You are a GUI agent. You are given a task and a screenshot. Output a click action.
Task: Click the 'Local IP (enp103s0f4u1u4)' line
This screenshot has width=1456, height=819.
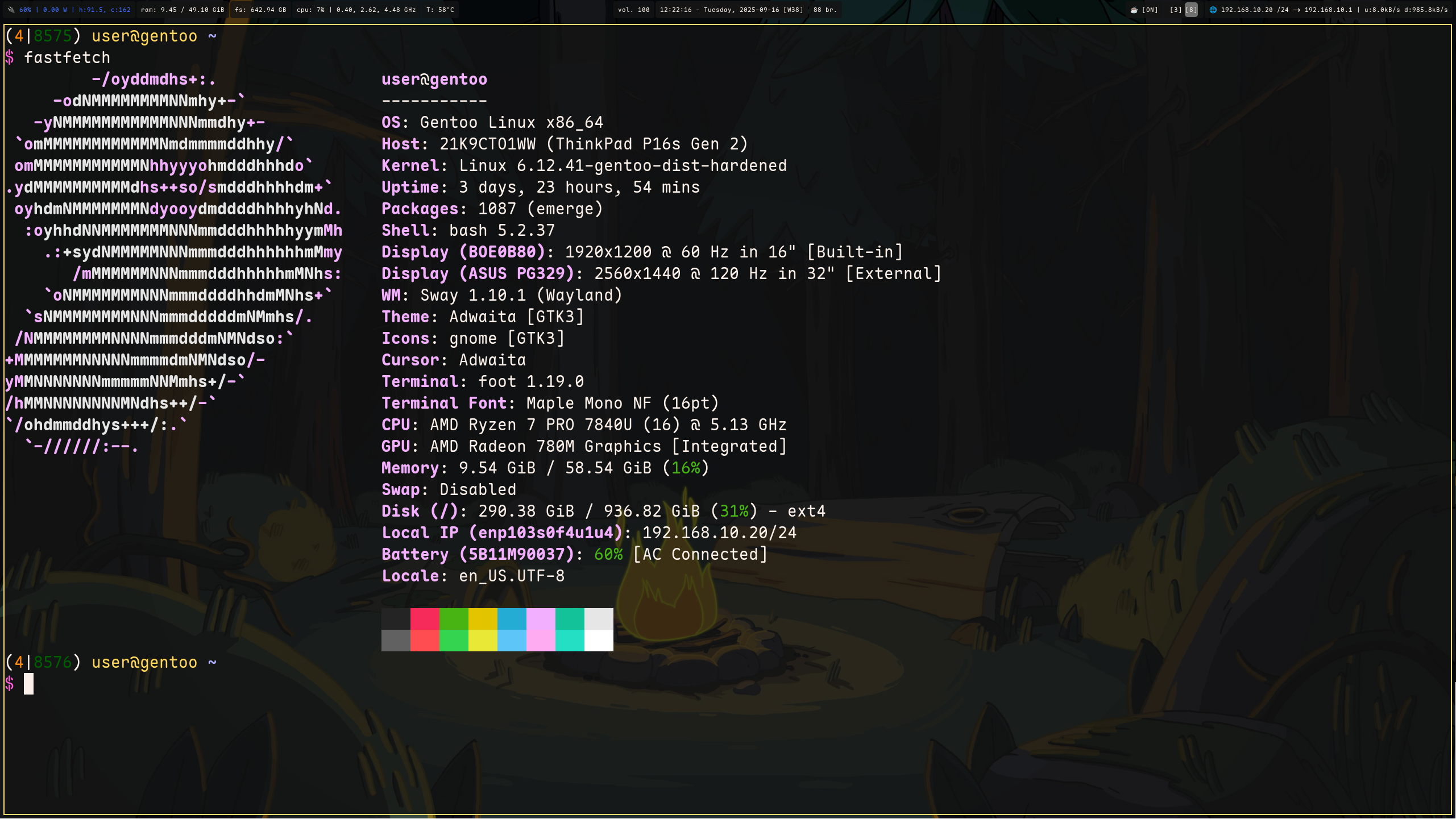pyautogui.click(x=589, y=533)
